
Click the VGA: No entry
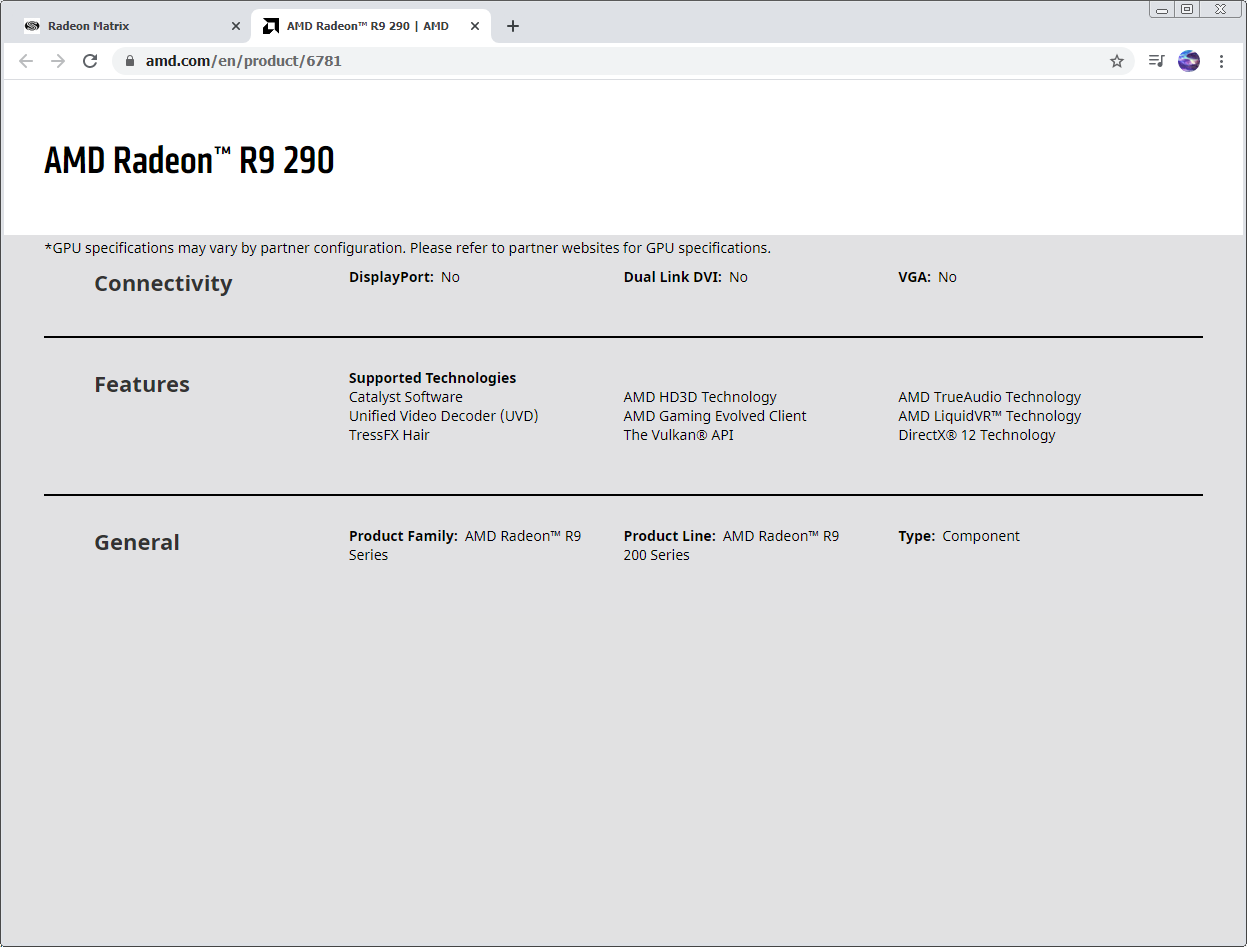pos(927,277)
